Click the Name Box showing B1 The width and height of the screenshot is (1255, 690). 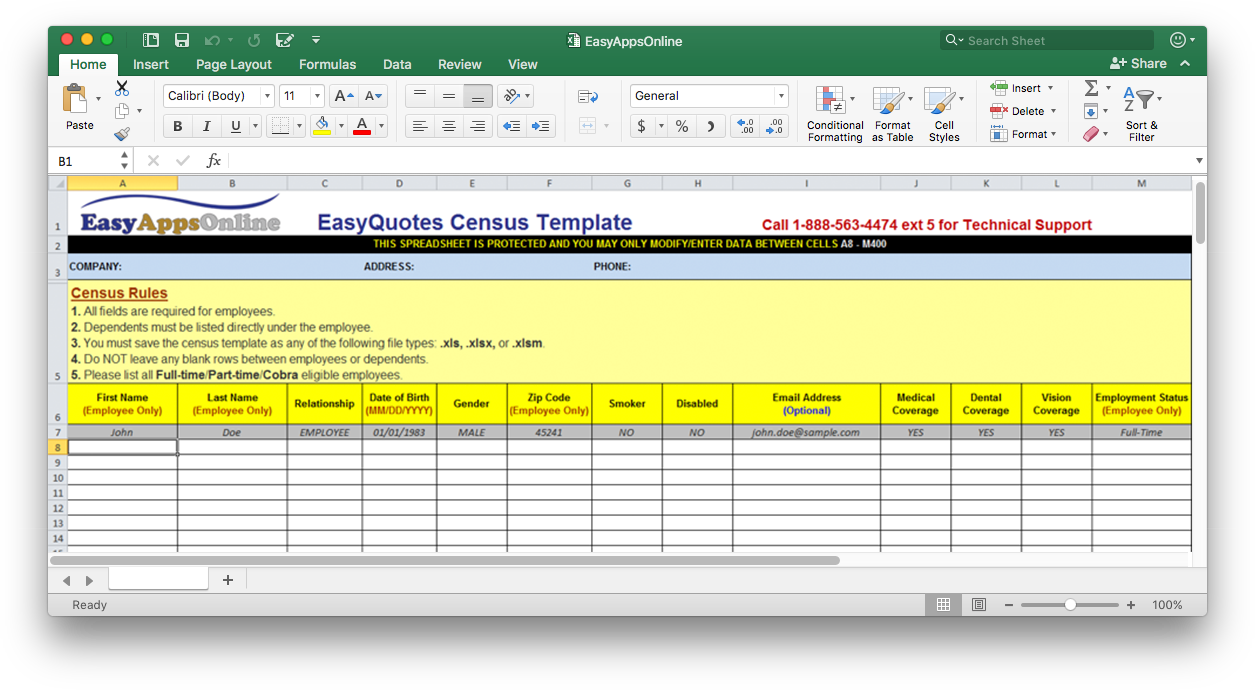[x=85, y=160]
